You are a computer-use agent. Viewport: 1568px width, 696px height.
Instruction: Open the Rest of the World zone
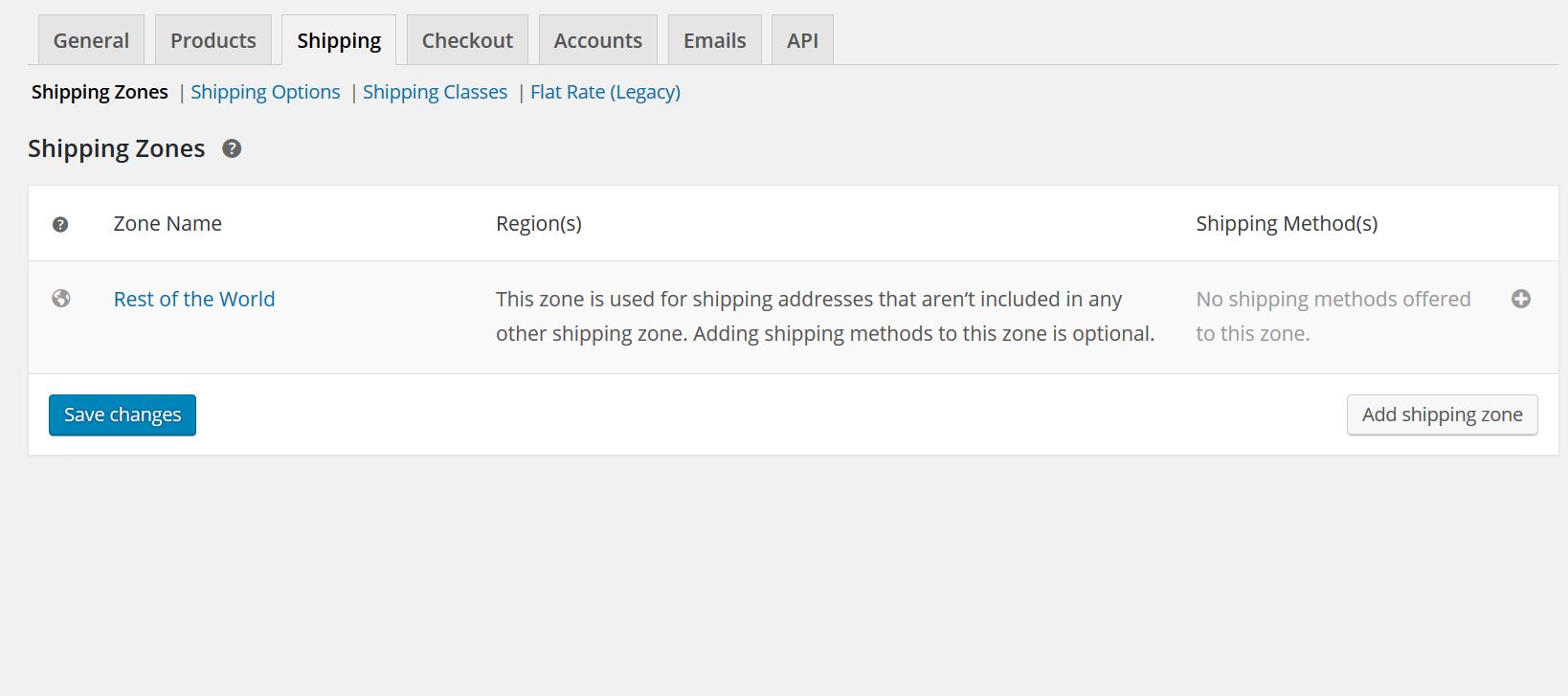pyautogui.click(x=194, y=299)
